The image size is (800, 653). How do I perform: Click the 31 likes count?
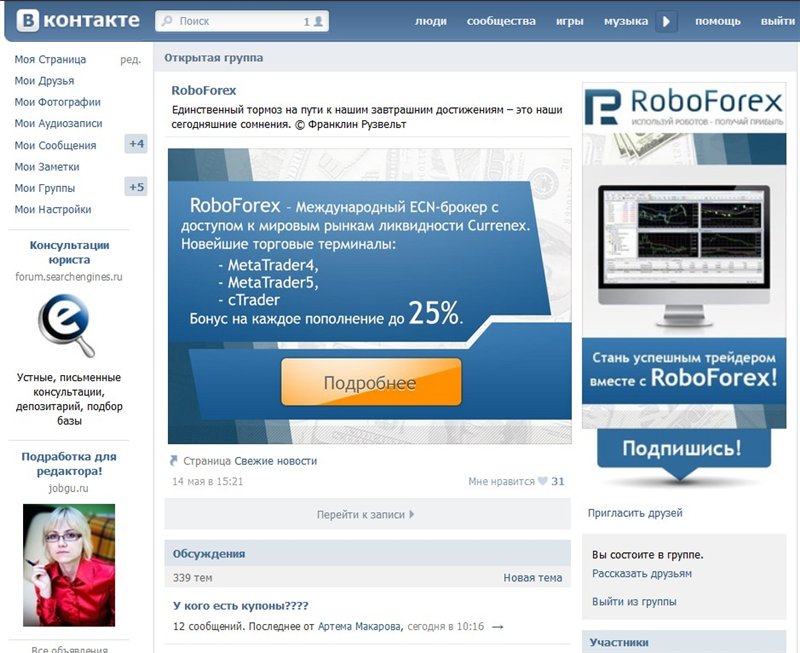coord(558,481)
